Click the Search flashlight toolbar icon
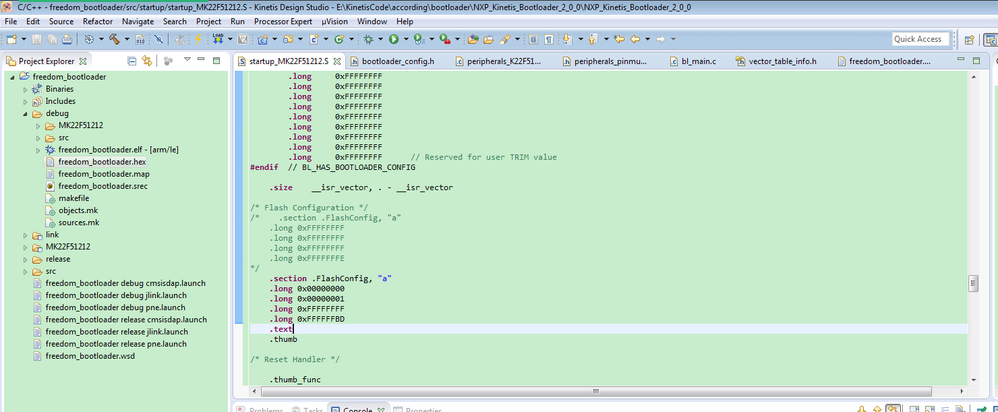 point(505,39)
